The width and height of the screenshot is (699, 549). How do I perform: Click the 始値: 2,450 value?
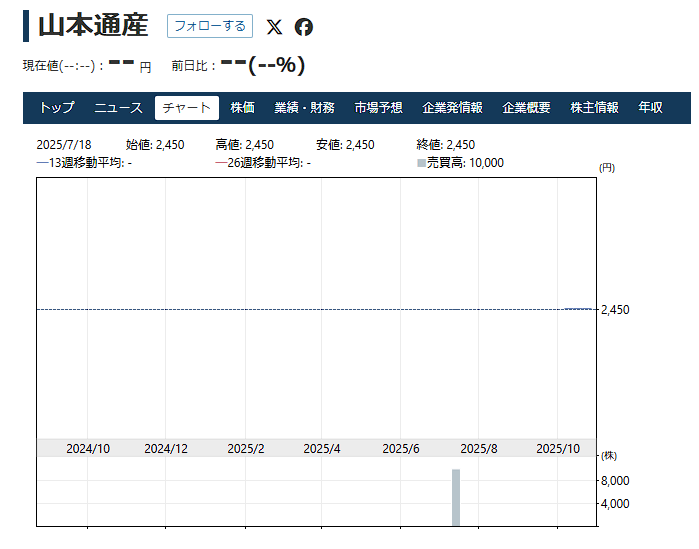(155, 144)
